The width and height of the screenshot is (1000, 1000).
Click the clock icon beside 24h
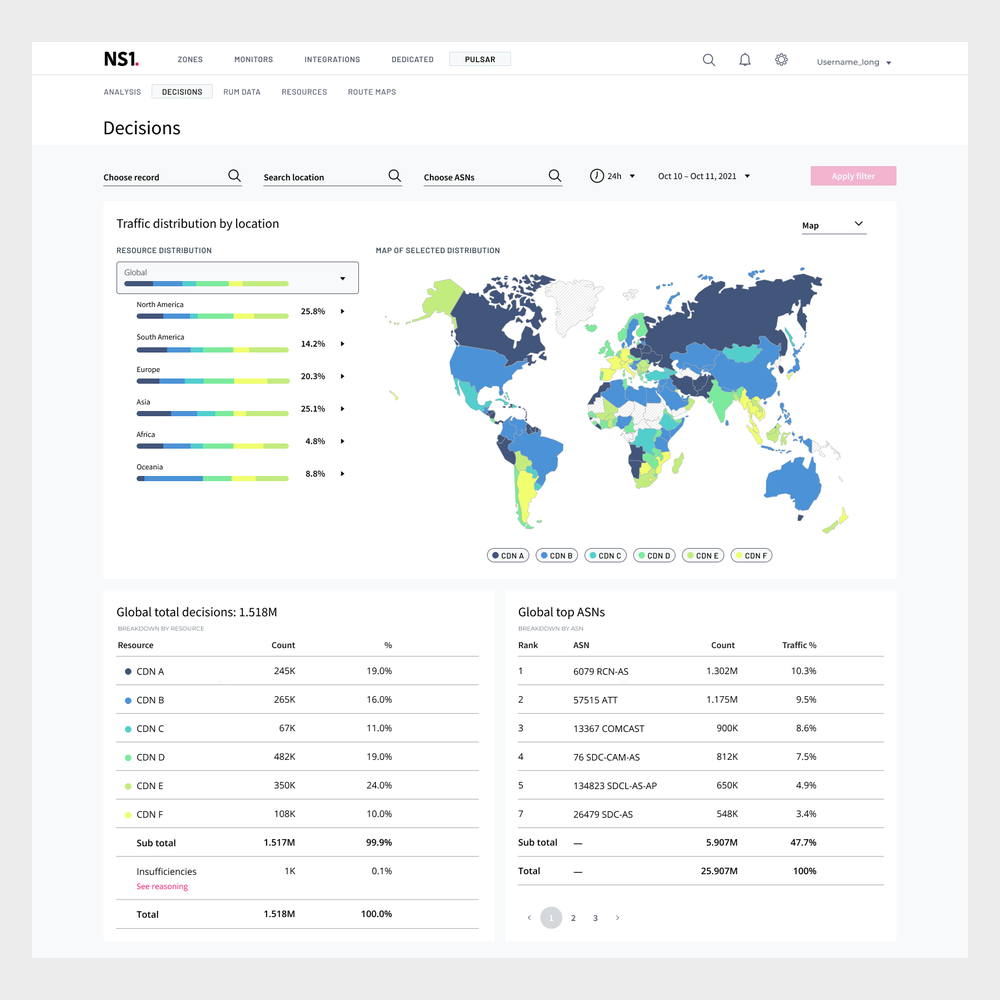pyautogui.click(x=596, y=176)
